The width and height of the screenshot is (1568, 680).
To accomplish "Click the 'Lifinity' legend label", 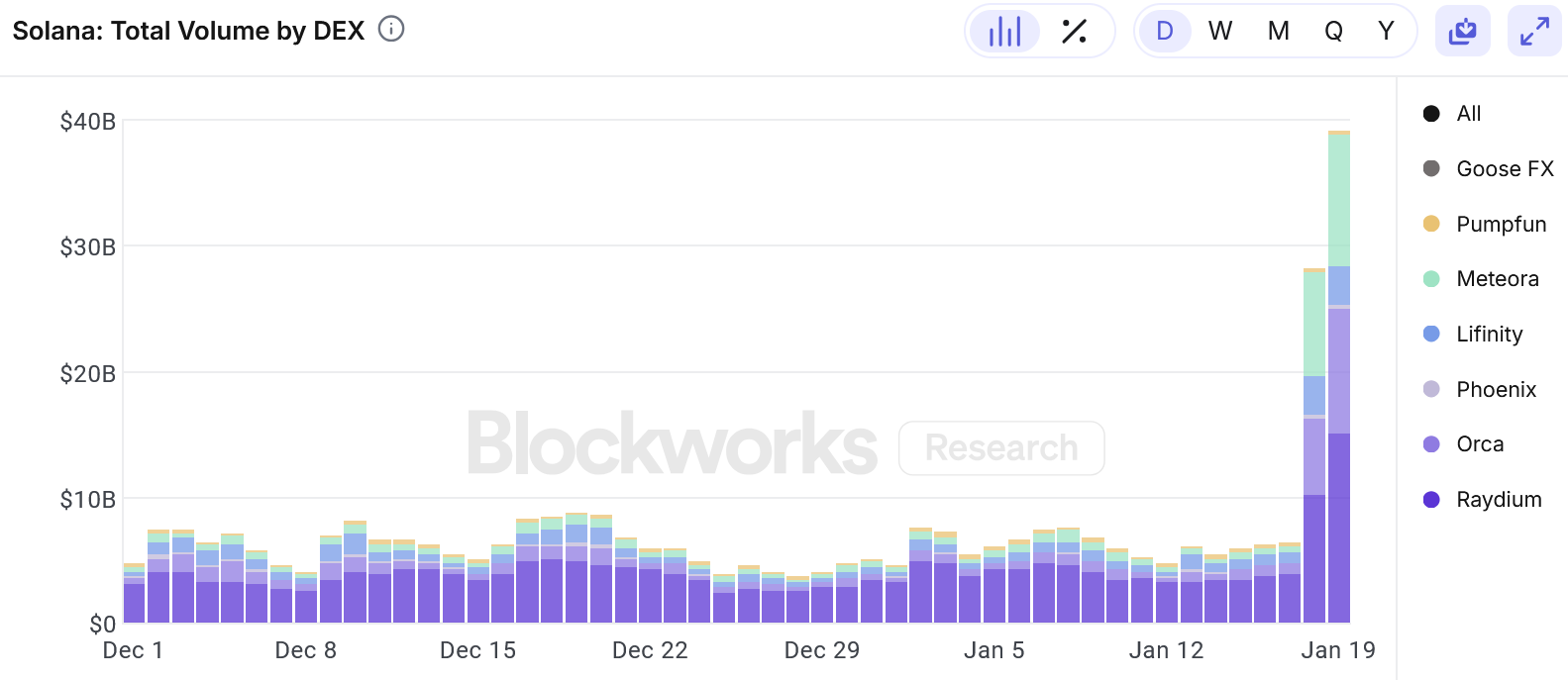I will 1490,335.
